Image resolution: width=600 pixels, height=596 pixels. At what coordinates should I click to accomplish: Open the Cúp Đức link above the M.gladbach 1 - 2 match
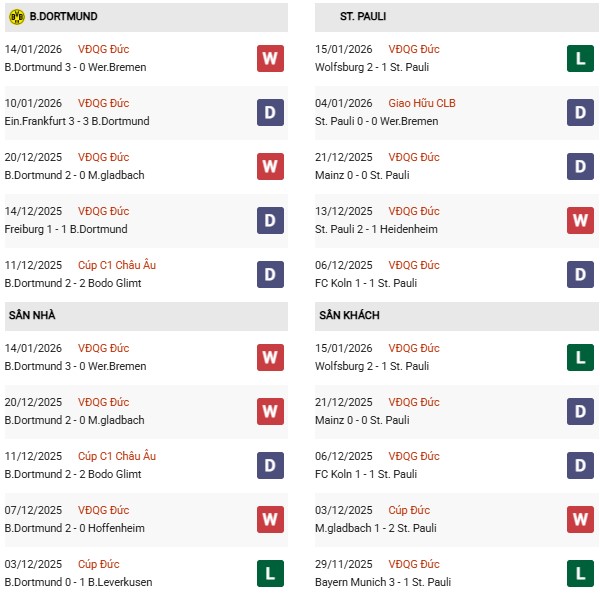pyautogui.click(x=408, y=510)
